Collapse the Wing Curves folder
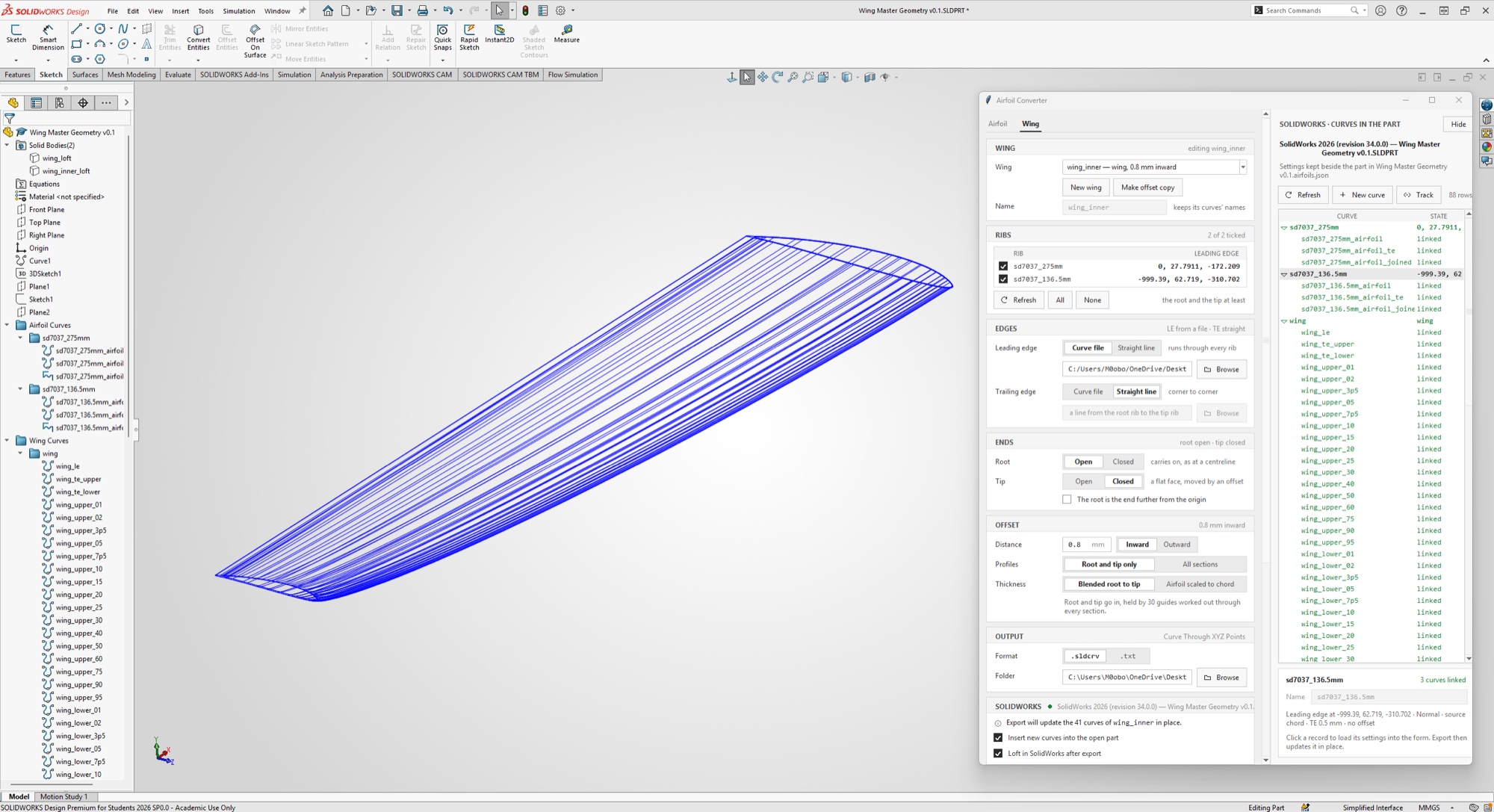Image resolution: width=1494 pixels, height=812 pixels. click(7, 441)
